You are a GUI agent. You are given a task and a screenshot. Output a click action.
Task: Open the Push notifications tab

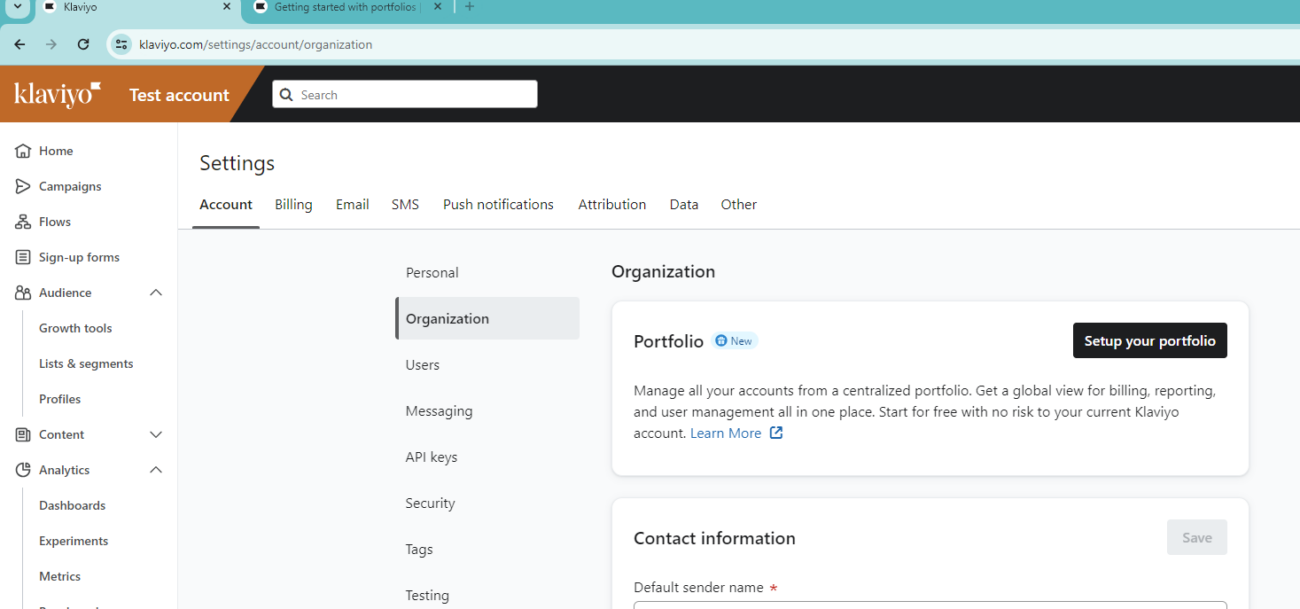pos(498,204)
